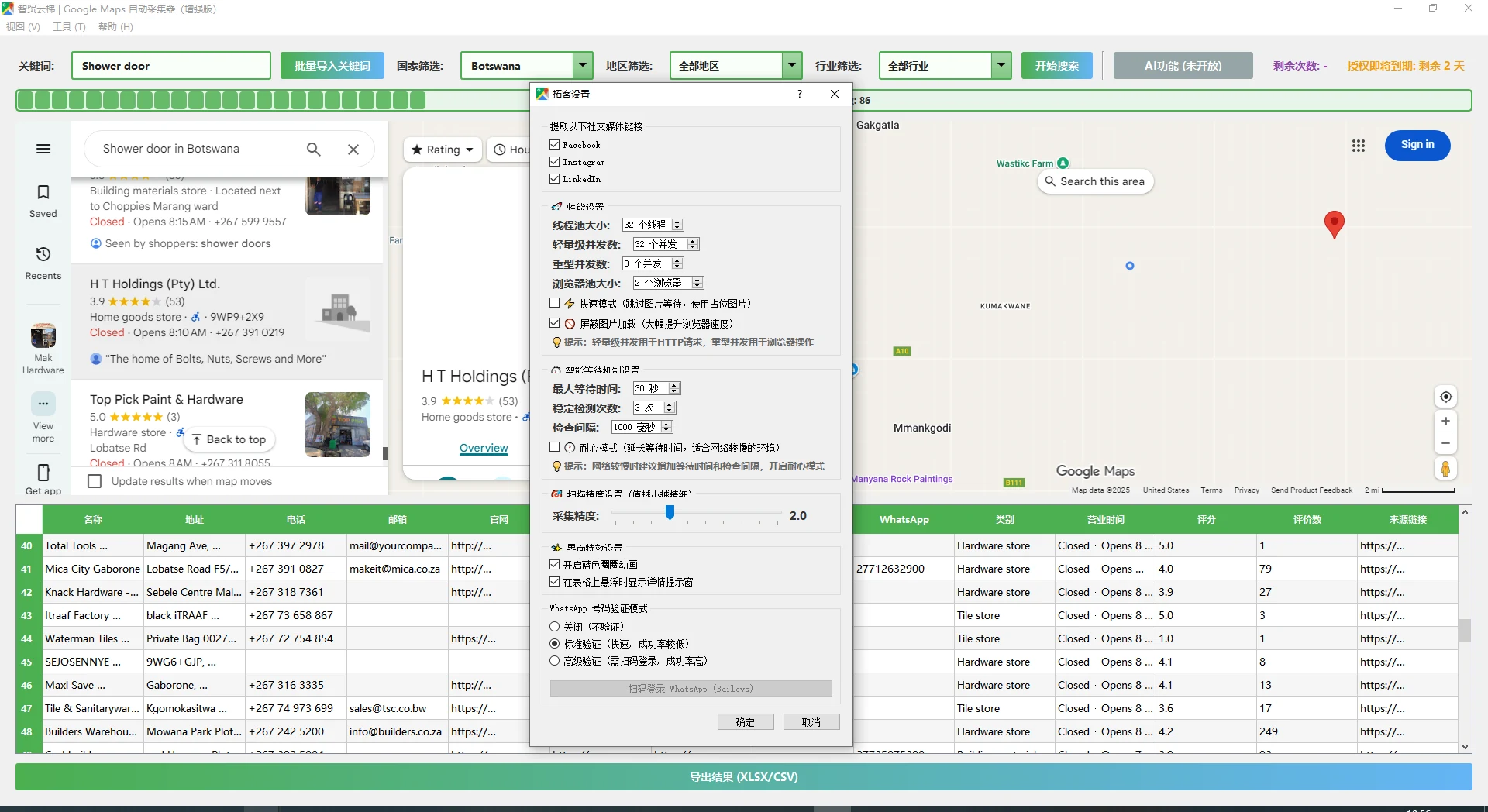Click the 批量导入关键词 button

click(332, 66)
